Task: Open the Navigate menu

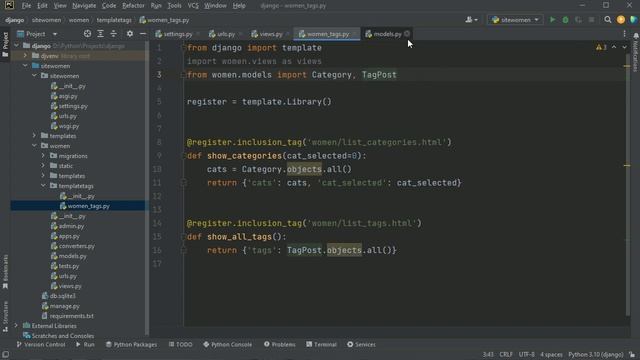Action: coord(84,6)
